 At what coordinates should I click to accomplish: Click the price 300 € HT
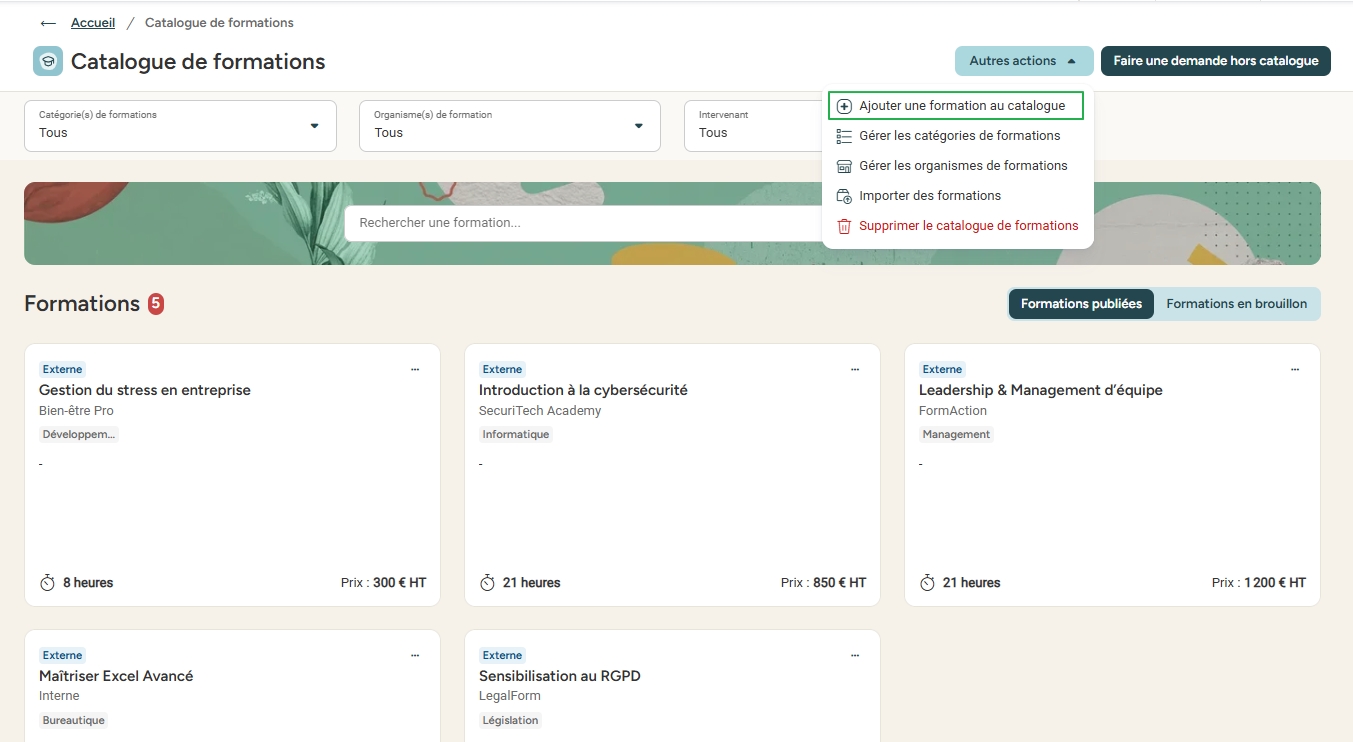399,582
